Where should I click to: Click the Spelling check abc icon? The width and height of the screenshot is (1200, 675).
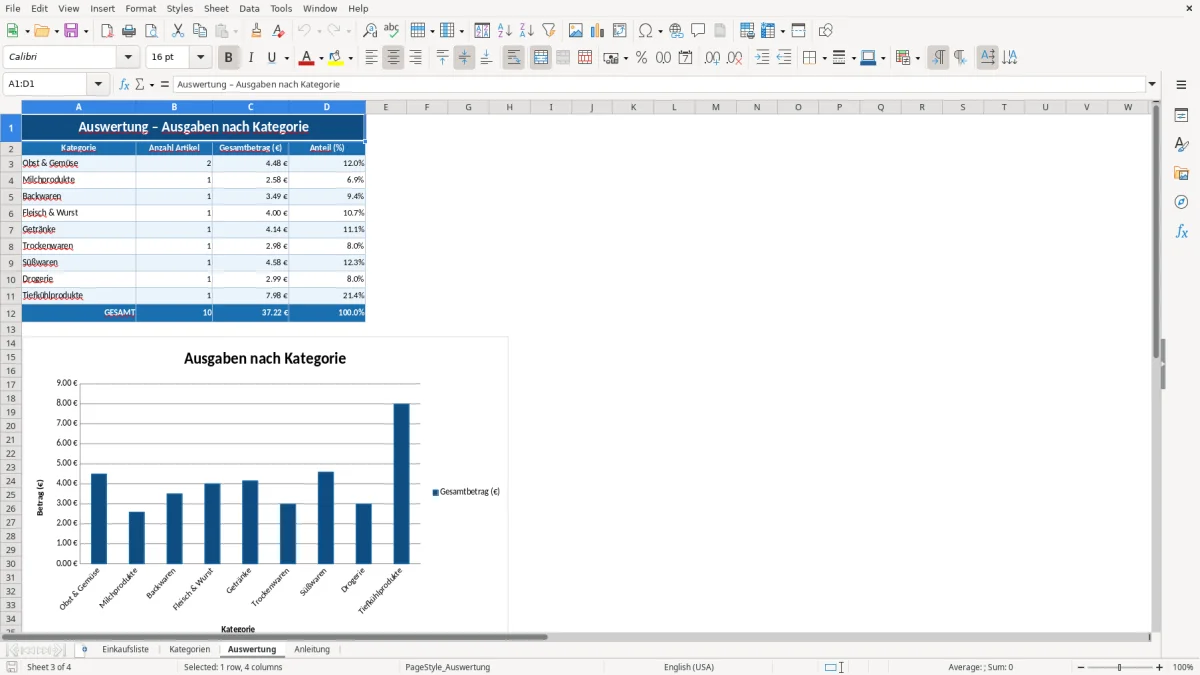(x=392, y=30)
